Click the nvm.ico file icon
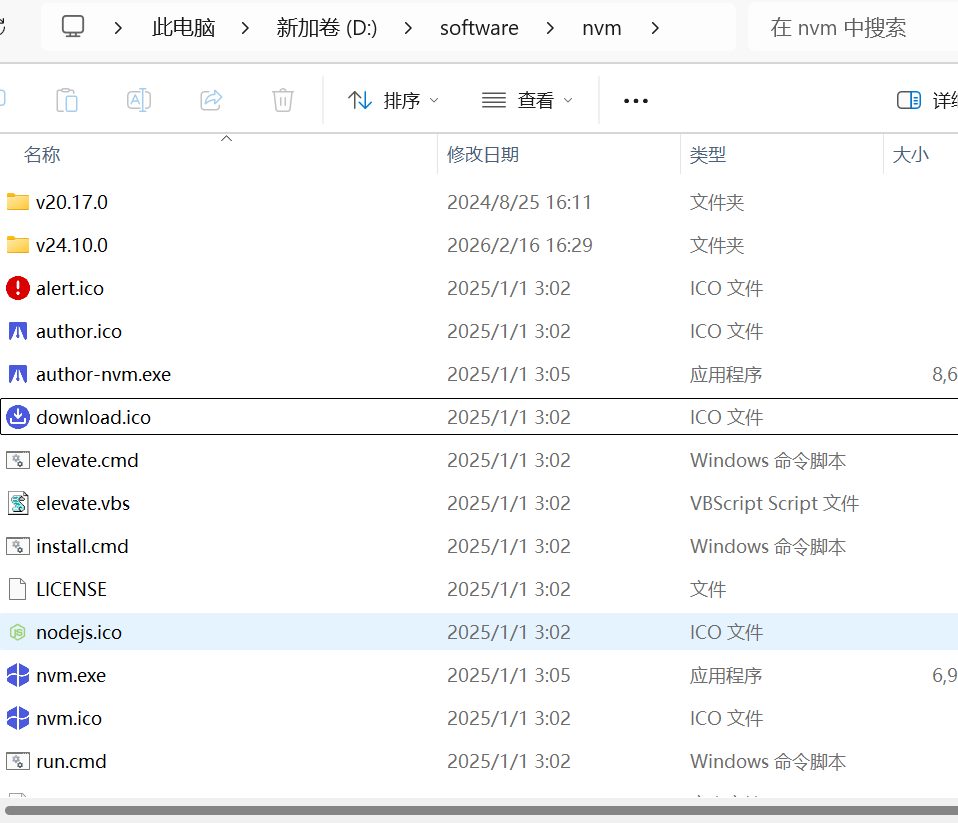The width and height of the screenshot is (958, 823). coord(18,718)
